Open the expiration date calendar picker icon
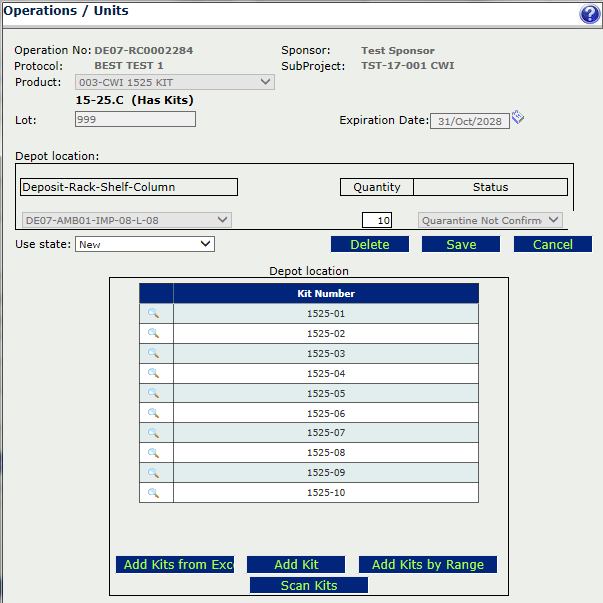603x603 pixels. pos(518,117)
